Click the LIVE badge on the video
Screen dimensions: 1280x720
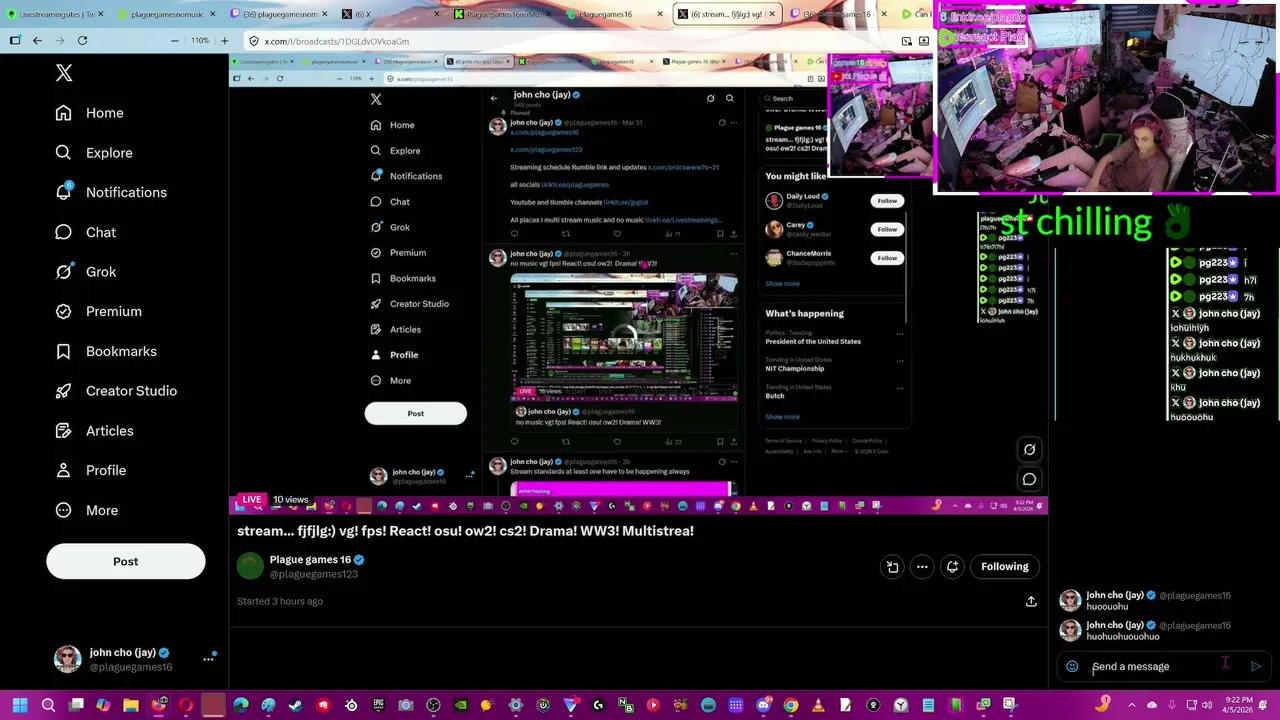(251, 499)
